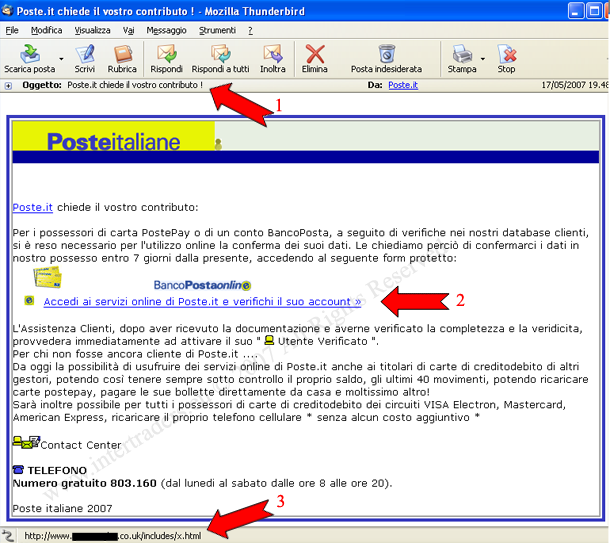Image resolution: width=610 pixels, height=543 pixels.
Task: Print the email with Stampa
Action: pyautogui.click(x=462, y=59)
